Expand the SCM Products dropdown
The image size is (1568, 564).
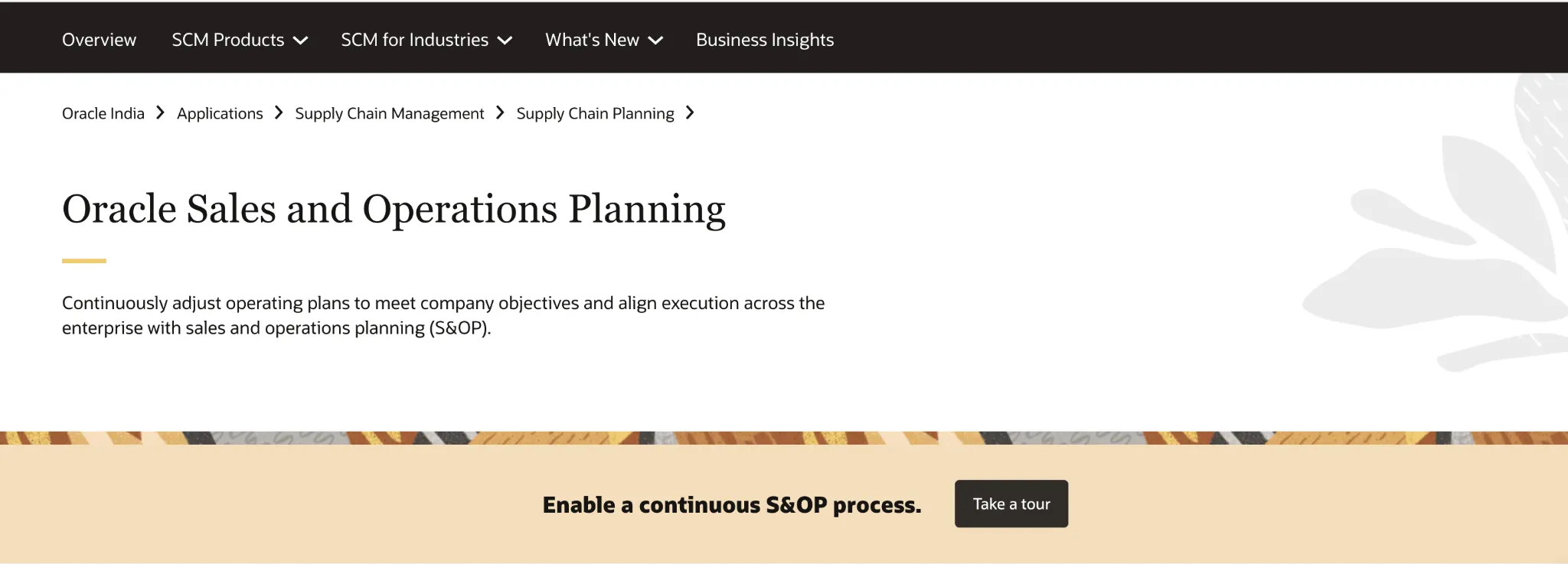tap(240, 40)
